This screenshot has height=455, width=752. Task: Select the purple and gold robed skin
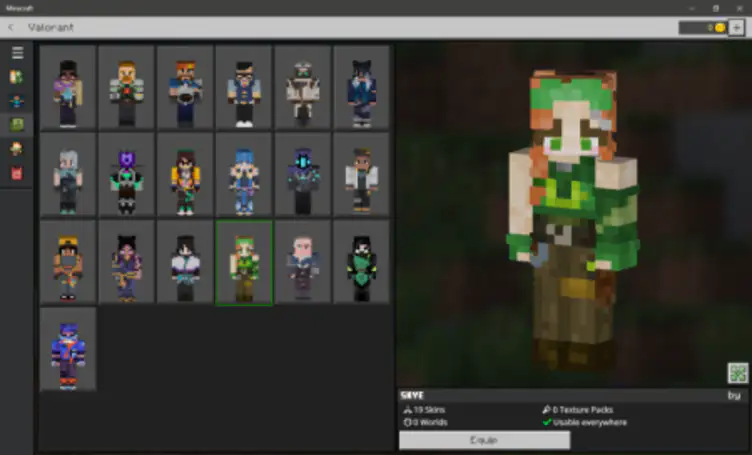click(127, 262)
